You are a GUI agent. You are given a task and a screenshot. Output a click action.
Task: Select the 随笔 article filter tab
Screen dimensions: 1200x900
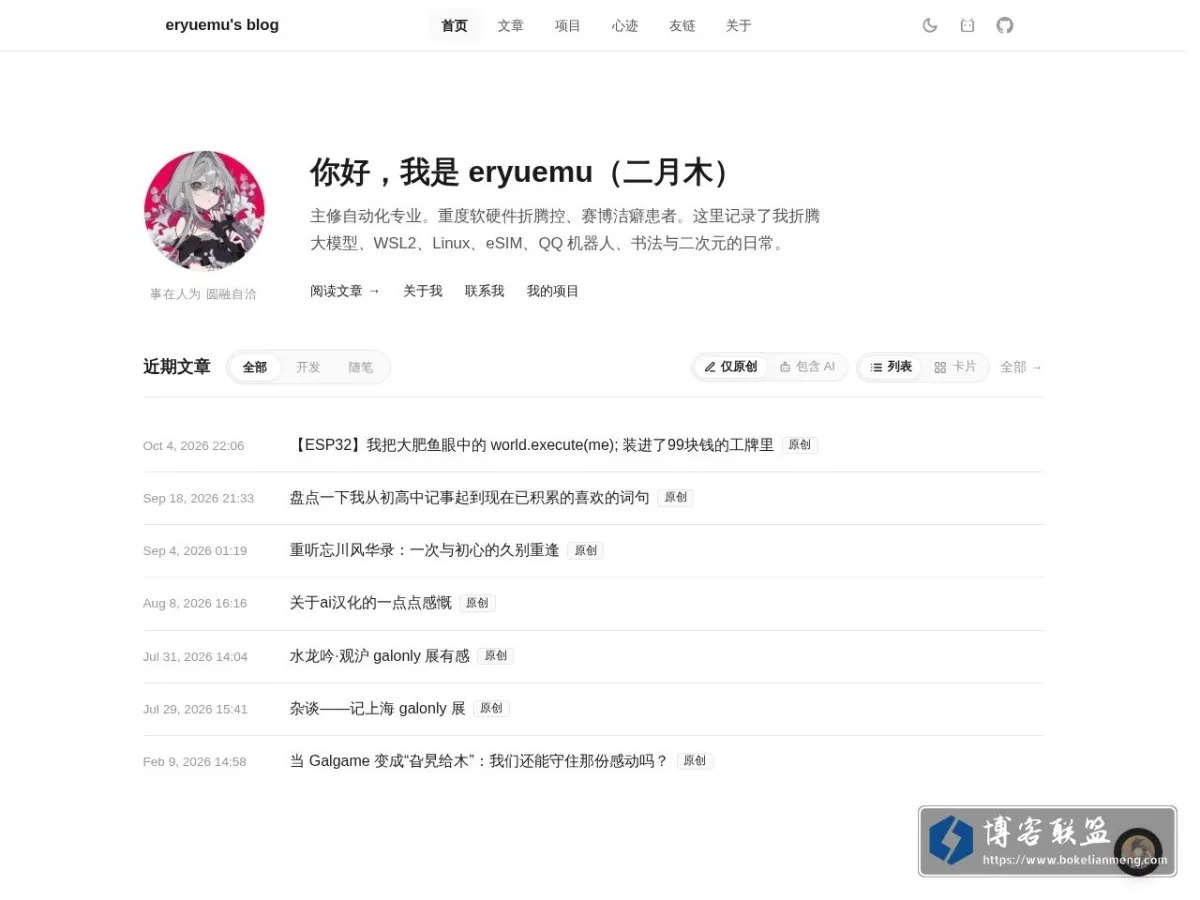(x=361, y=367)
